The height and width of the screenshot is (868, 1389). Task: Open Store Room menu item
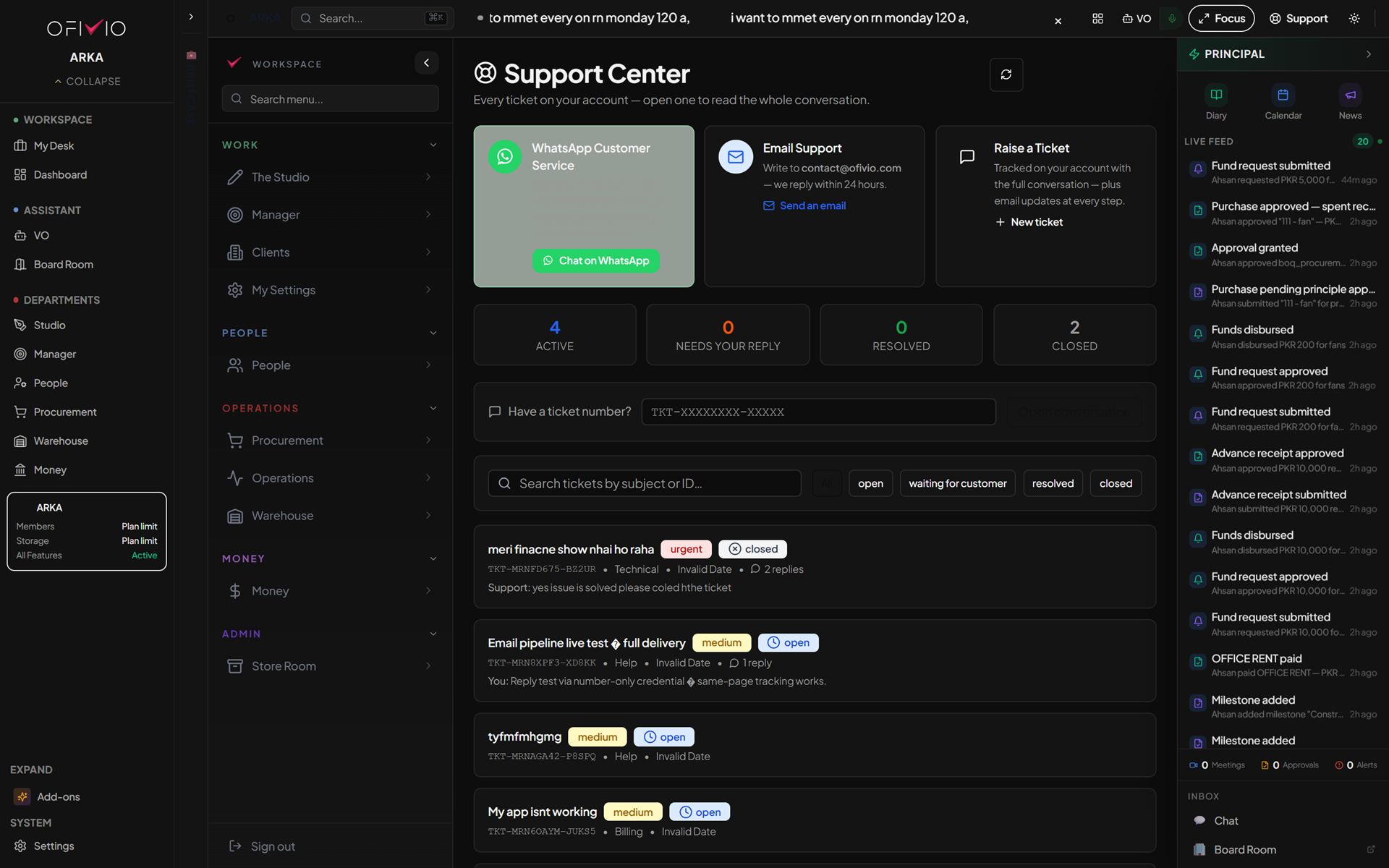click(x=330, y=665)
